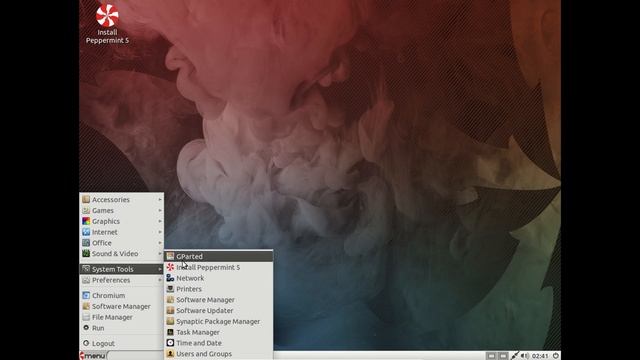Screen dimensions: 640x360
Task: Click the System Tools category icon
Action: pyautogui.click(x=86, y=269)
